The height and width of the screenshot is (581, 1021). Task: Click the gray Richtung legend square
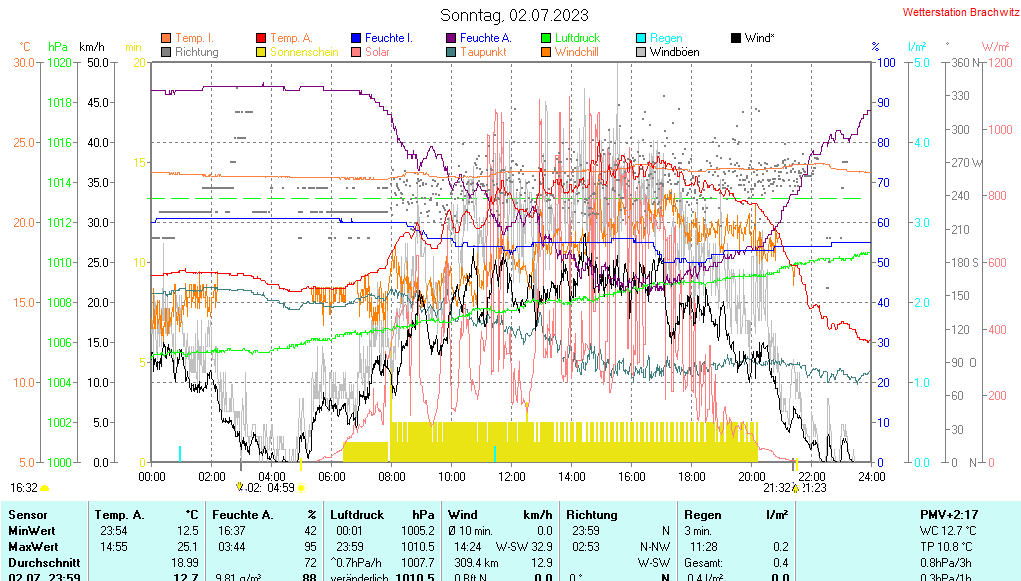tap(166, 51)
